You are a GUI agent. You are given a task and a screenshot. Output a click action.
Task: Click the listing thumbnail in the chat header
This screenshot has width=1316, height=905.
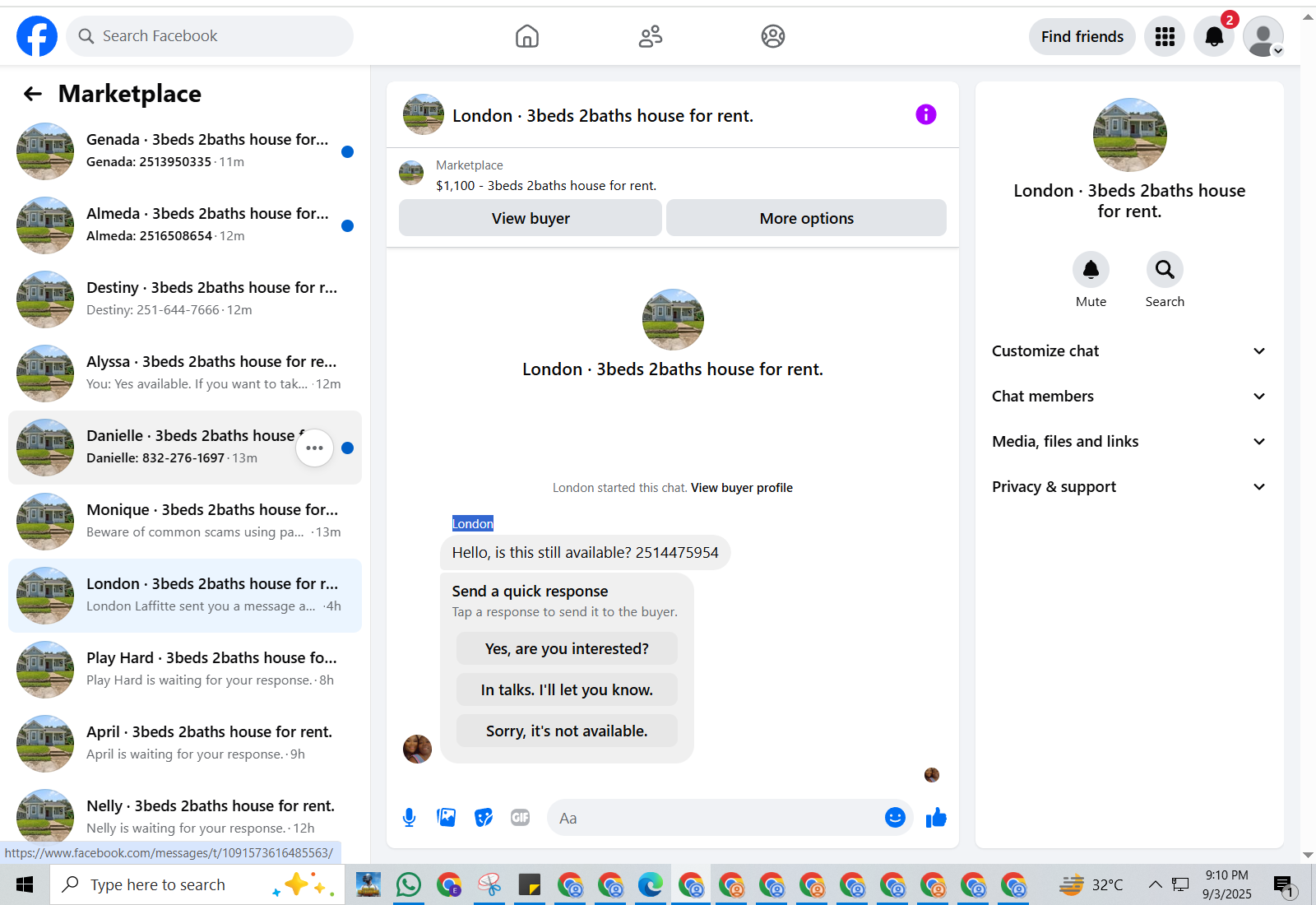click(424, 114)
